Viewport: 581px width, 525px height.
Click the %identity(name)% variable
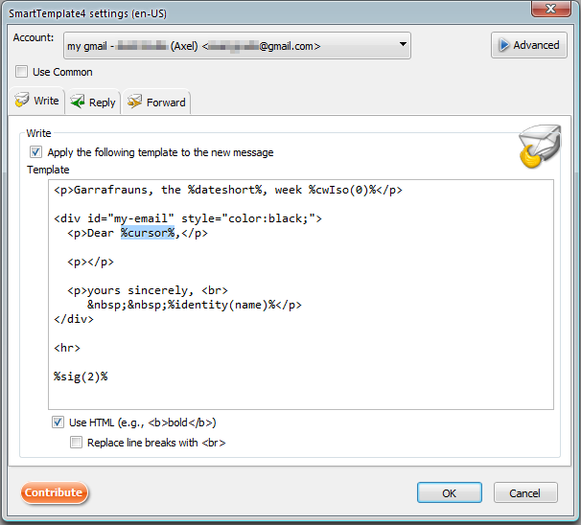point(221,305)
